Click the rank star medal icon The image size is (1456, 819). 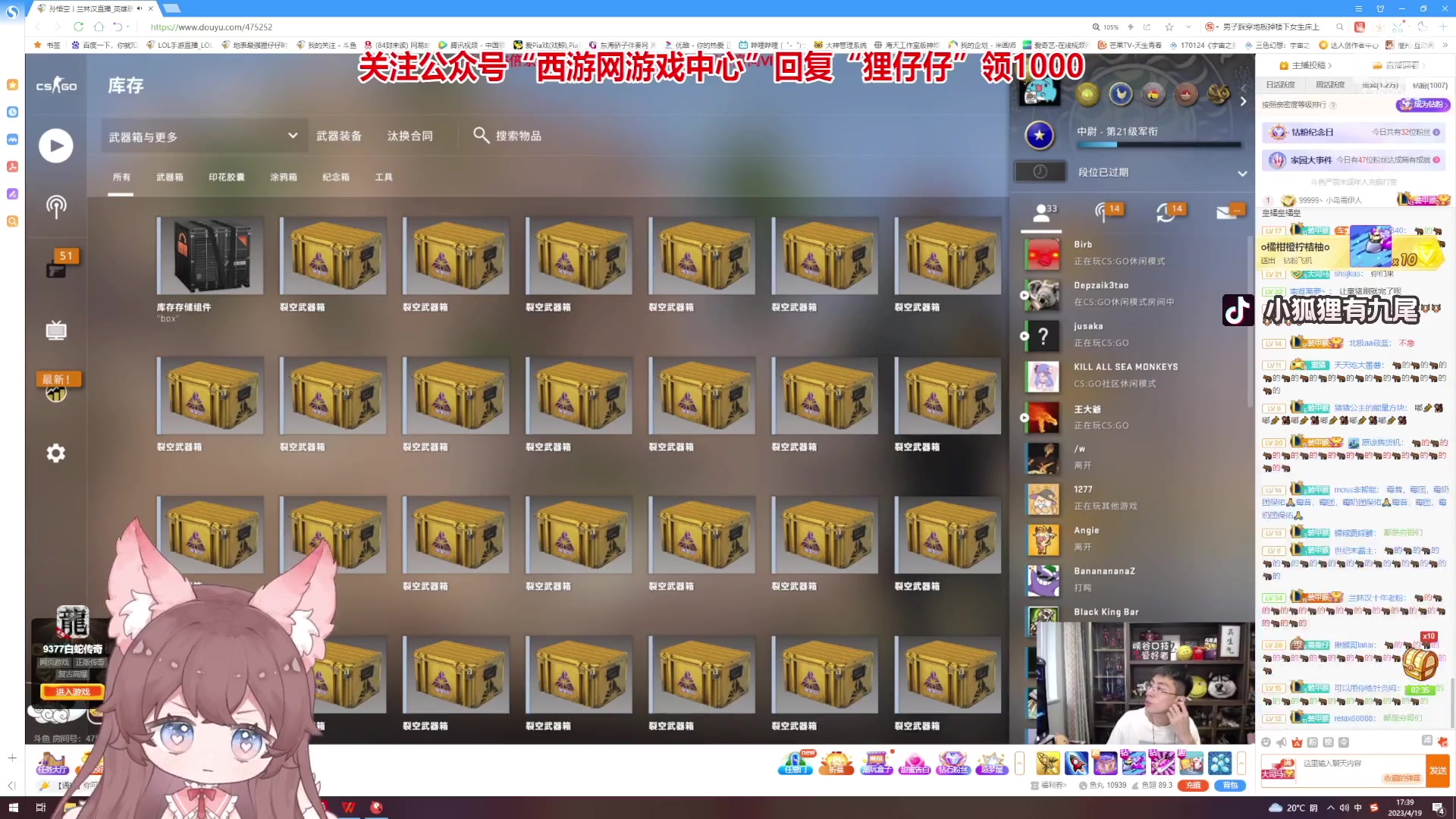(x=1040, y=135)
